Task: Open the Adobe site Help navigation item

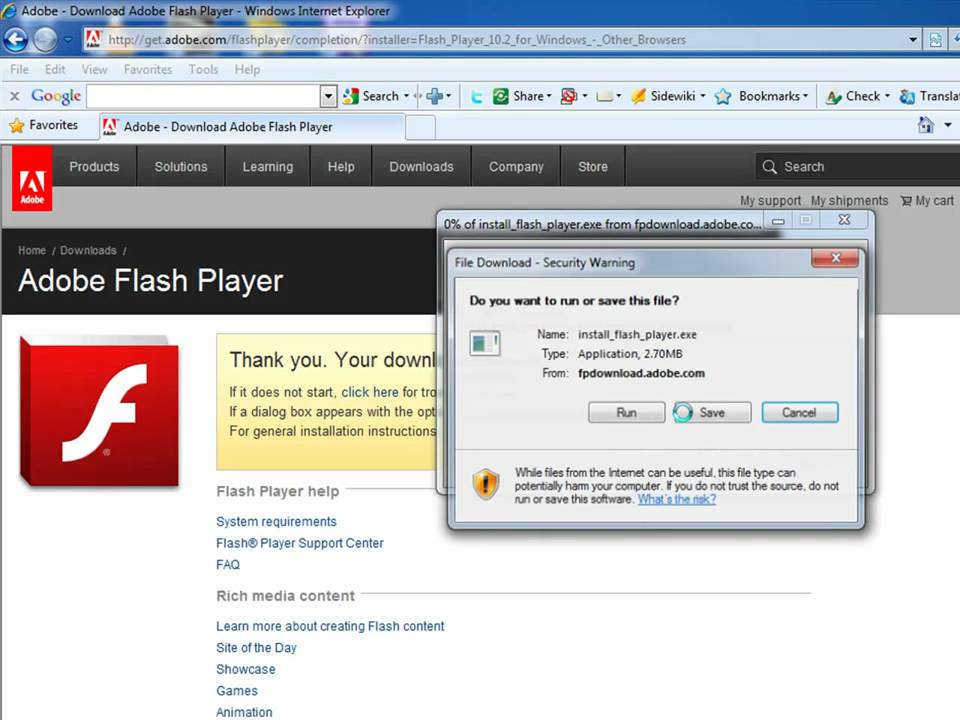Action: (x=341, y=167)
